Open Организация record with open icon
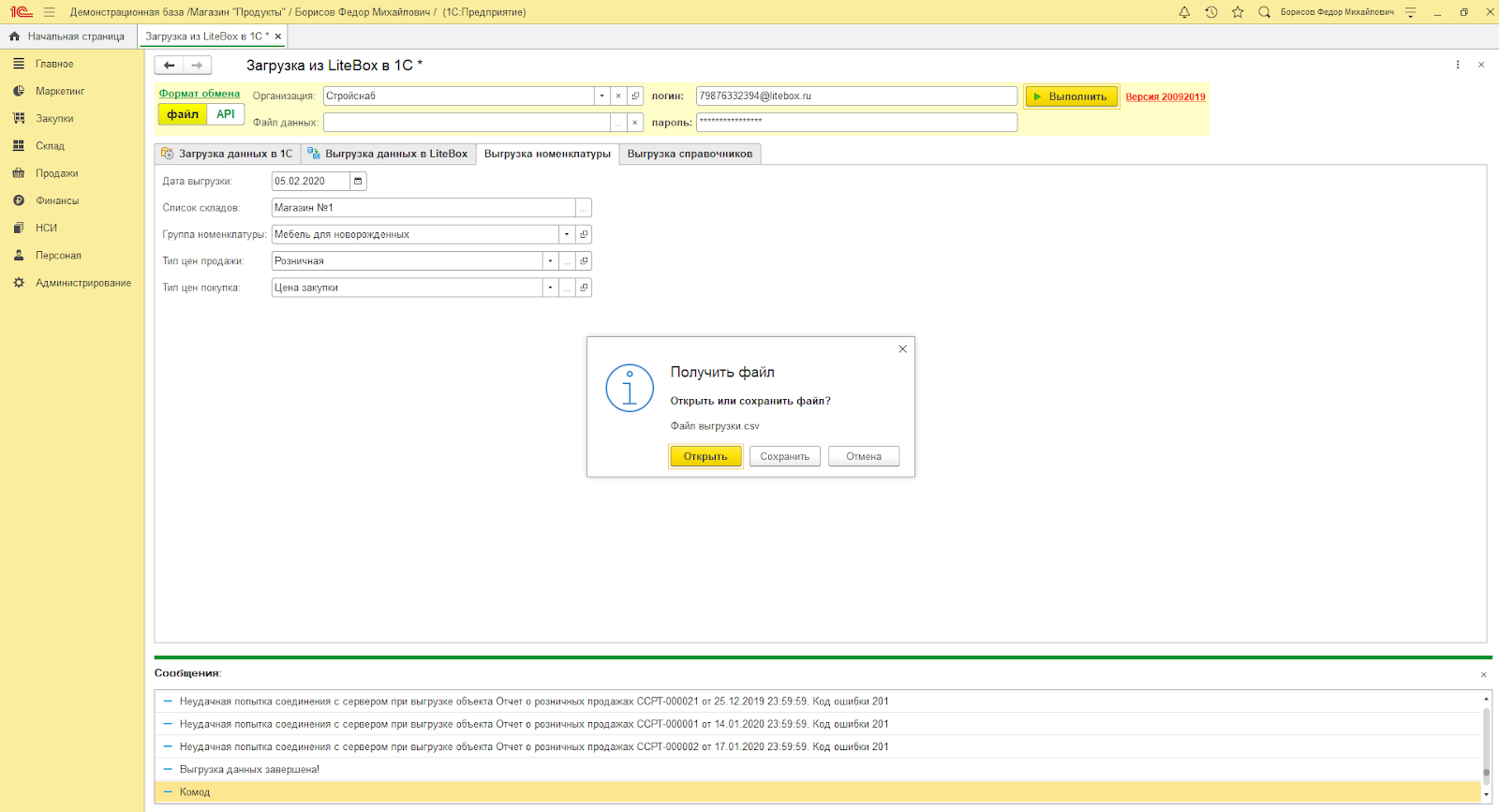Screen dimensions: 1499x812 (x=635, y=96)
